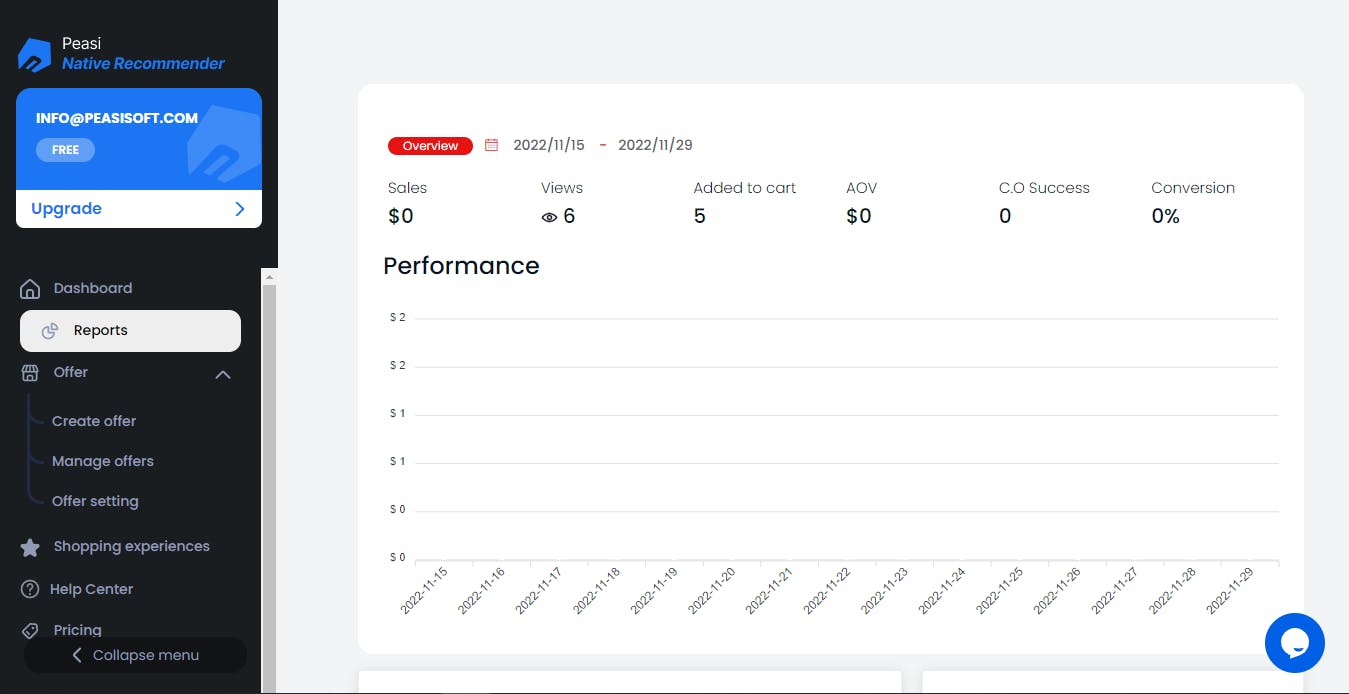Go to Manage offers
The image size is (1349, 694).
[103, 461]
